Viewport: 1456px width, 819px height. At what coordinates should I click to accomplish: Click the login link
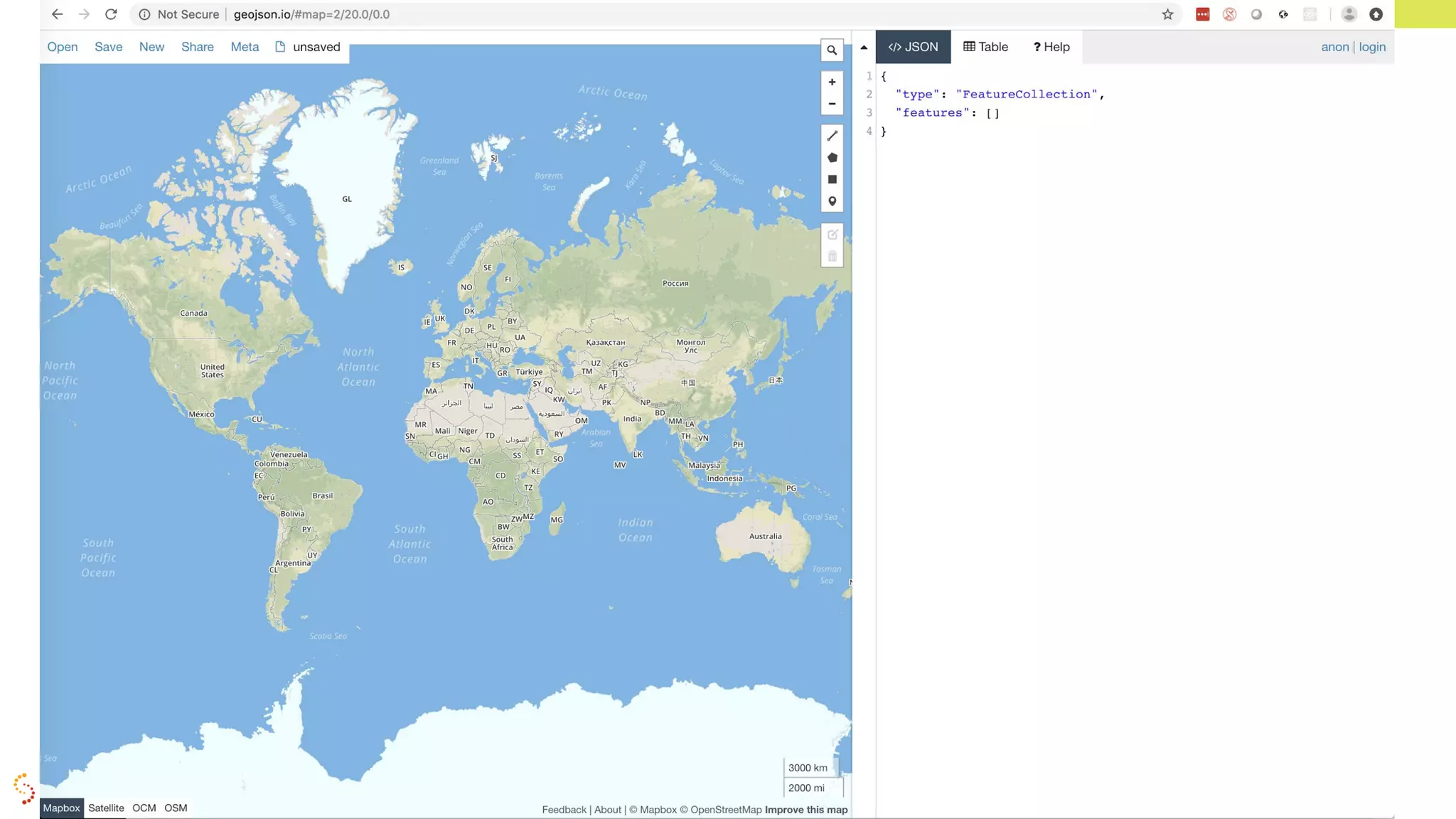[1372, 47]
